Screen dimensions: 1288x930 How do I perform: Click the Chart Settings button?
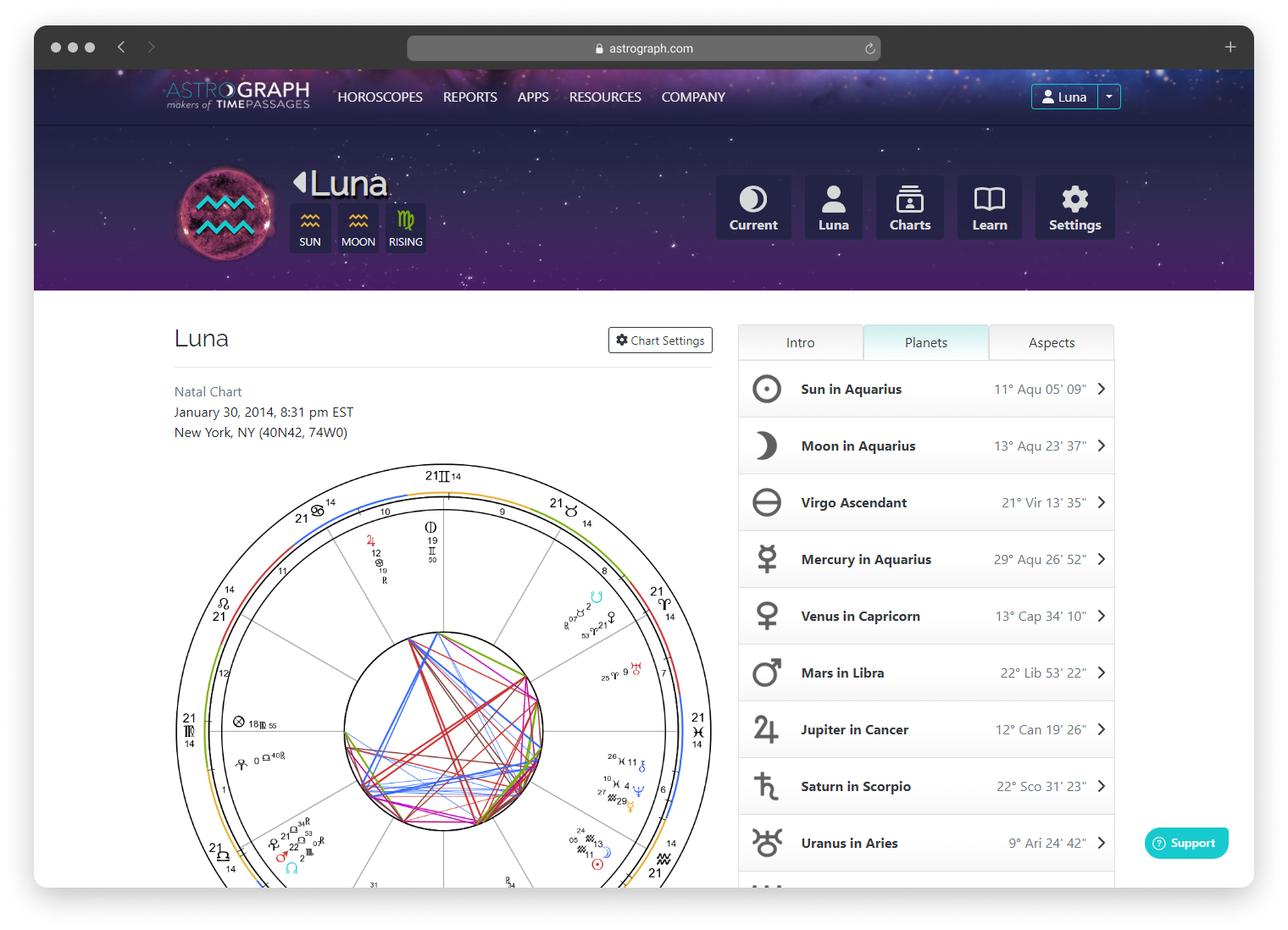click(660, 340)
